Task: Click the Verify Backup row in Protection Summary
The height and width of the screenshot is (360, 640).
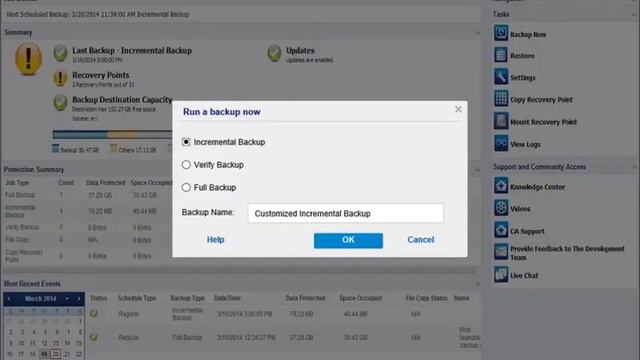Action: tap(87, 227)
